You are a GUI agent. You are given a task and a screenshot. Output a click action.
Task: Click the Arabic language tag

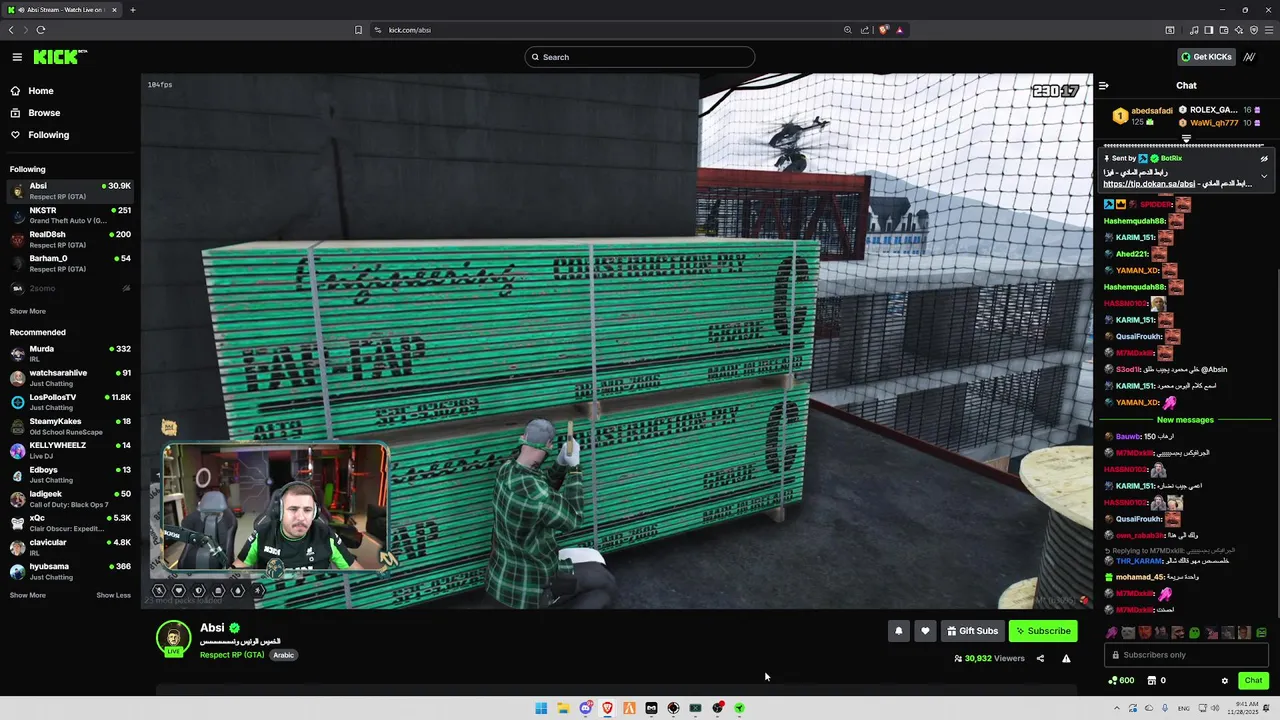tap(284, 655)
